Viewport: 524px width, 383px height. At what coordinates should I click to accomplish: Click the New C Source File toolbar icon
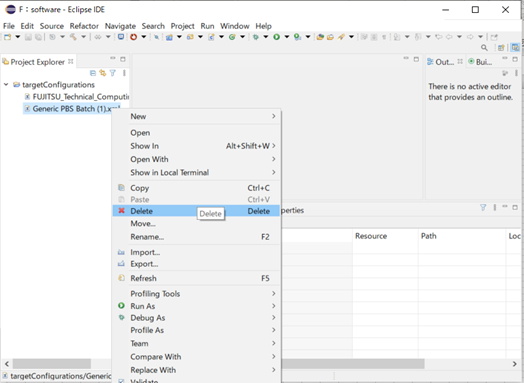(x=211, y=37)
